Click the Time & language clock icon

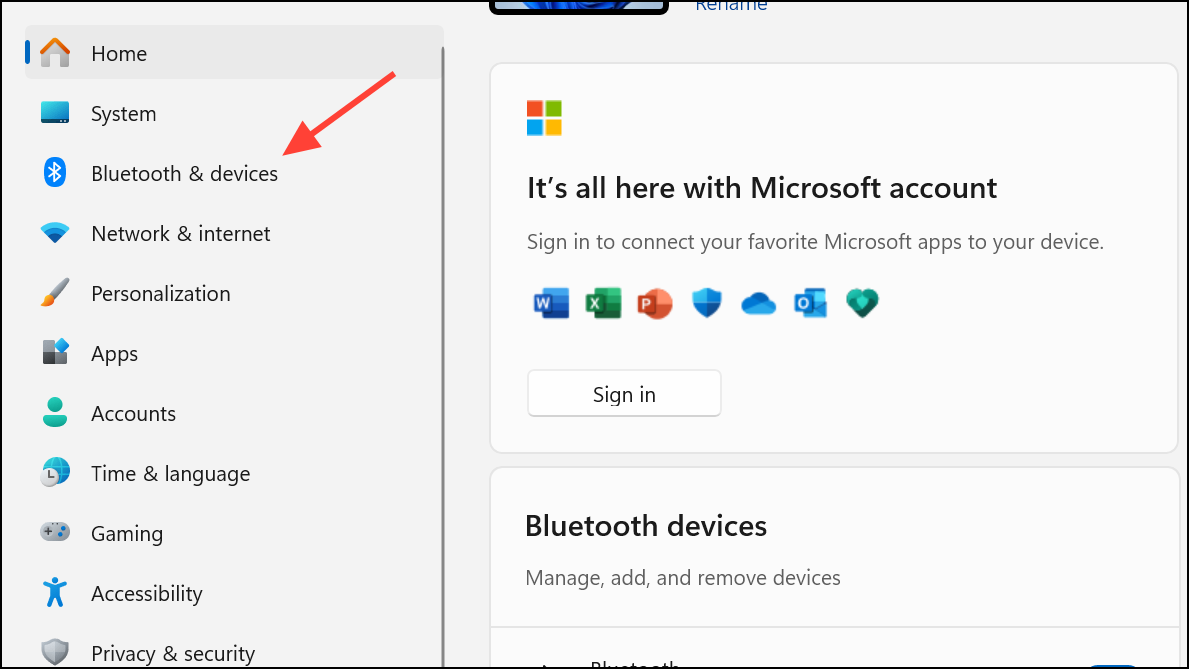tap(55, 473)
